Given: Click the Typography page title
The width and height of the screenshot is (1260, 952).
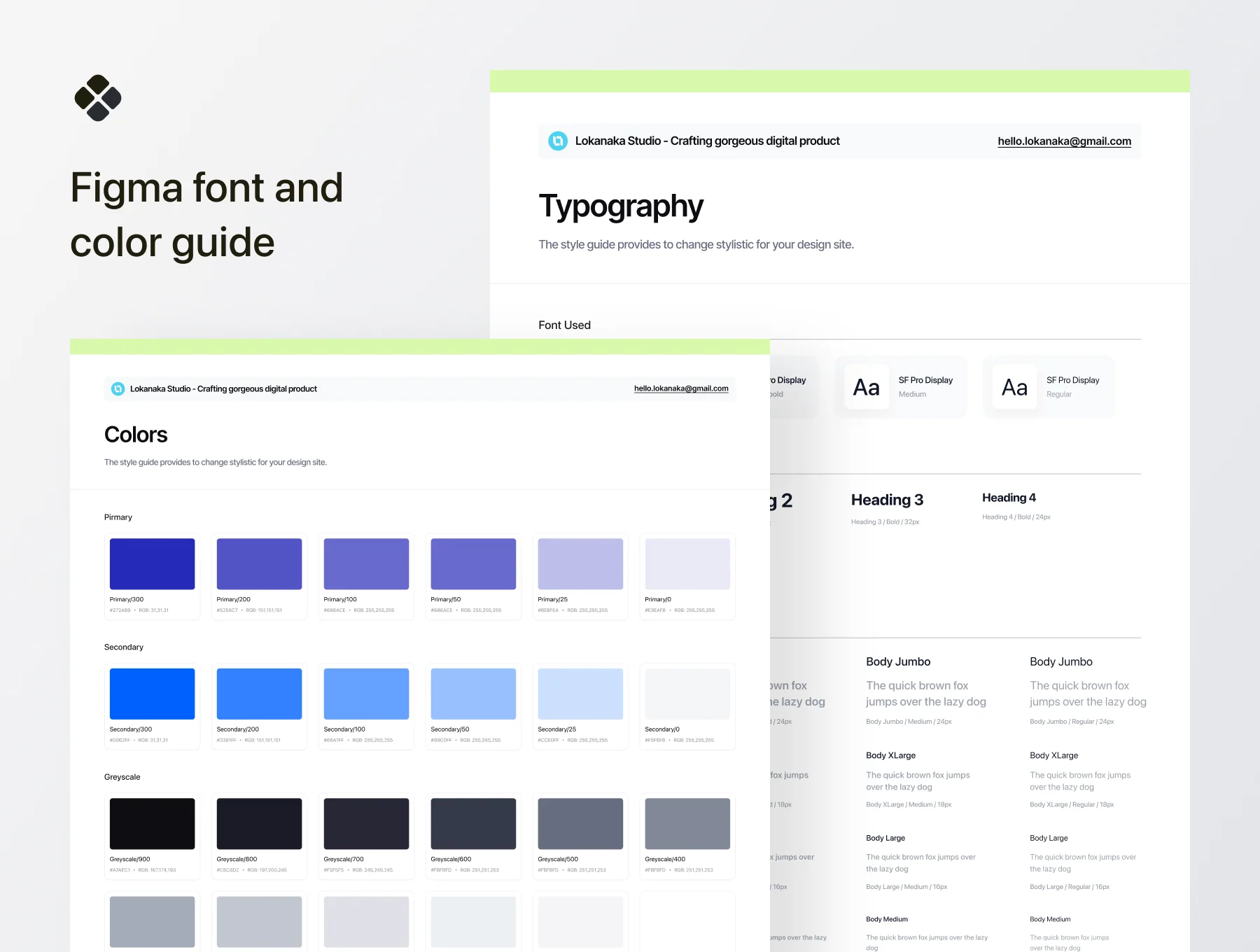Looking at the screenshot, I should pos(621,206).
